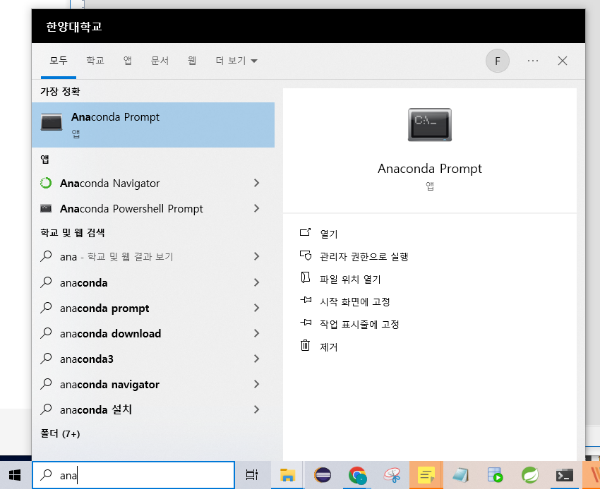Click the Windows Start button
The width and height of the screenshot is (600, 489).
(x=15, y=475)
